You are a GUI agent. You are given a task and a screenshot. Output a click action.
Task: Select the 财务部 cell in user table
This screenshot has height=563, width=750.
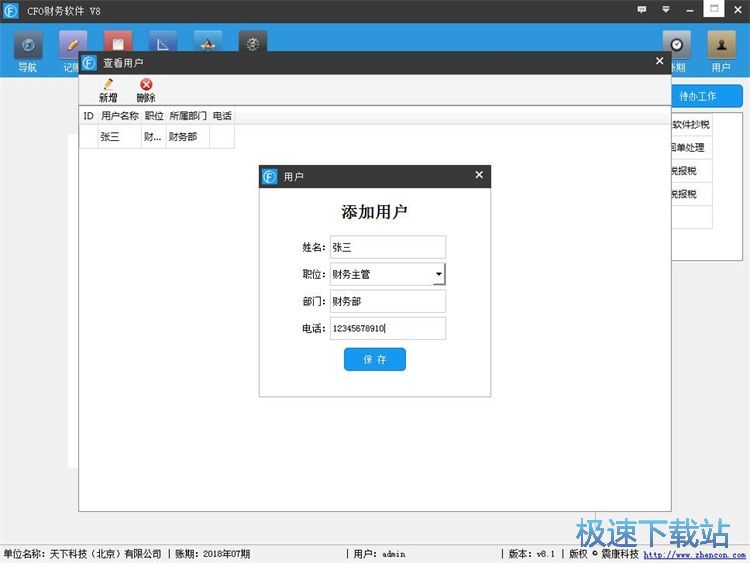tap(188, 137)
